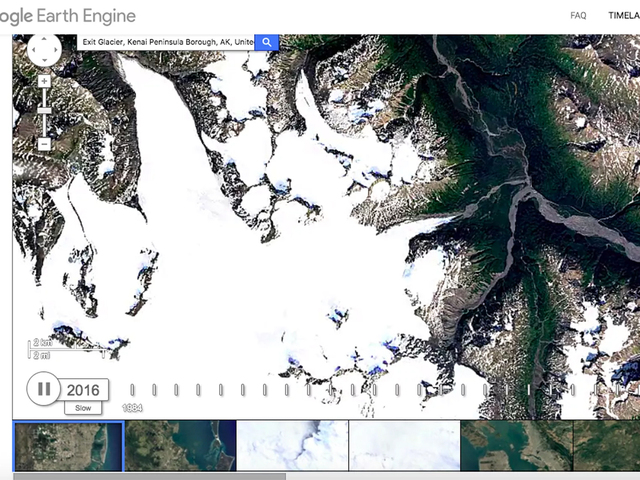
Task: Select the third white glacier thumbnail
Action: [x=293, y=446]
